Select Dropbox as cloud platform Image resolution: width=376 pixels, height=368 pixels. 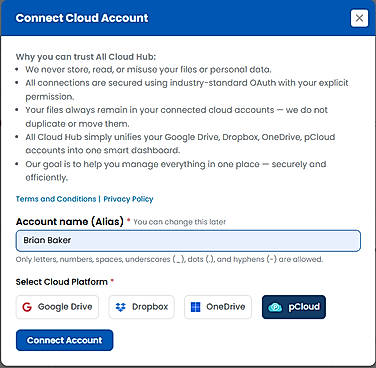[x=141, y=307]
